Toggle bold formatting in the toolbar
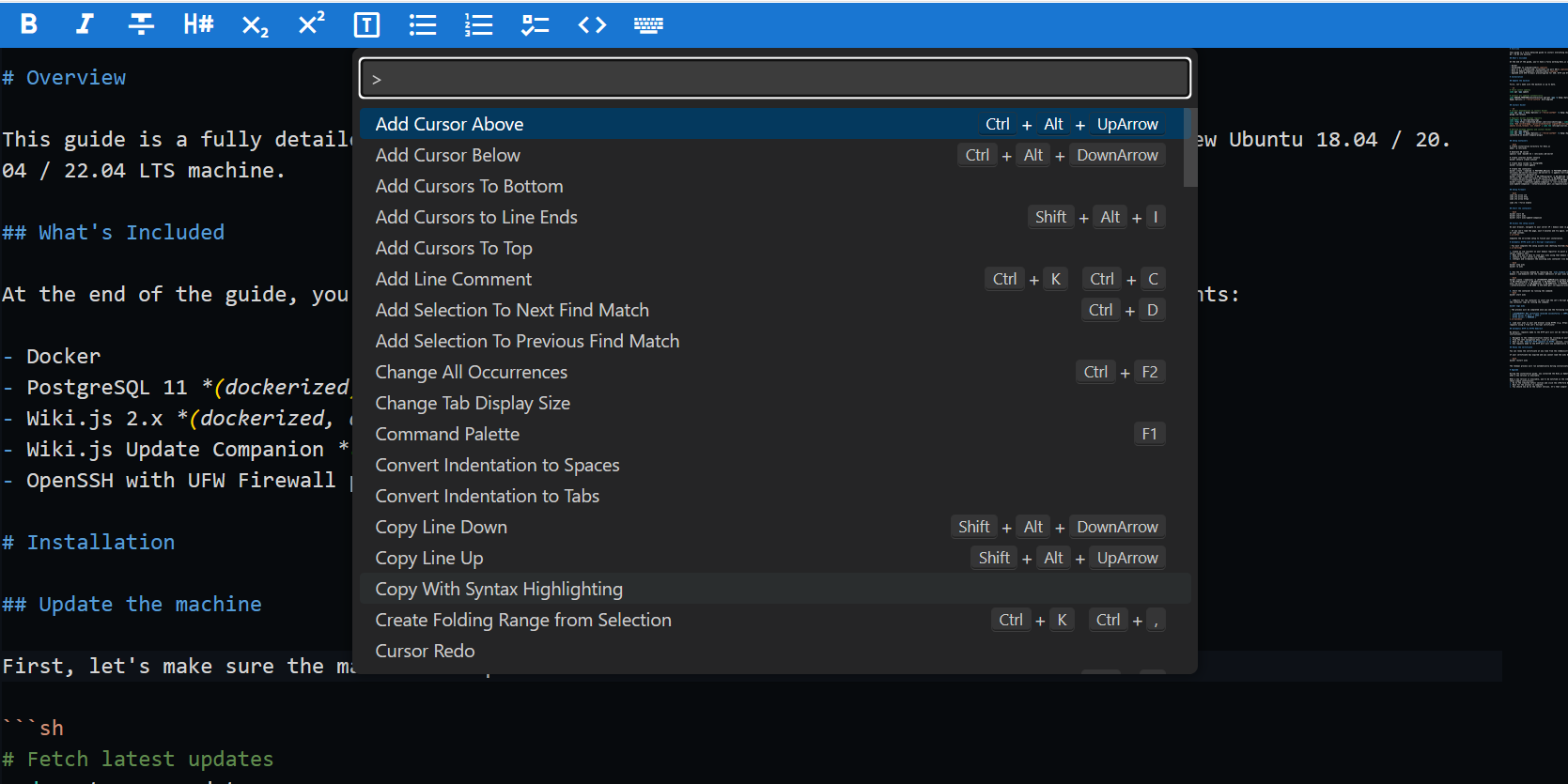 coord(29,24)
